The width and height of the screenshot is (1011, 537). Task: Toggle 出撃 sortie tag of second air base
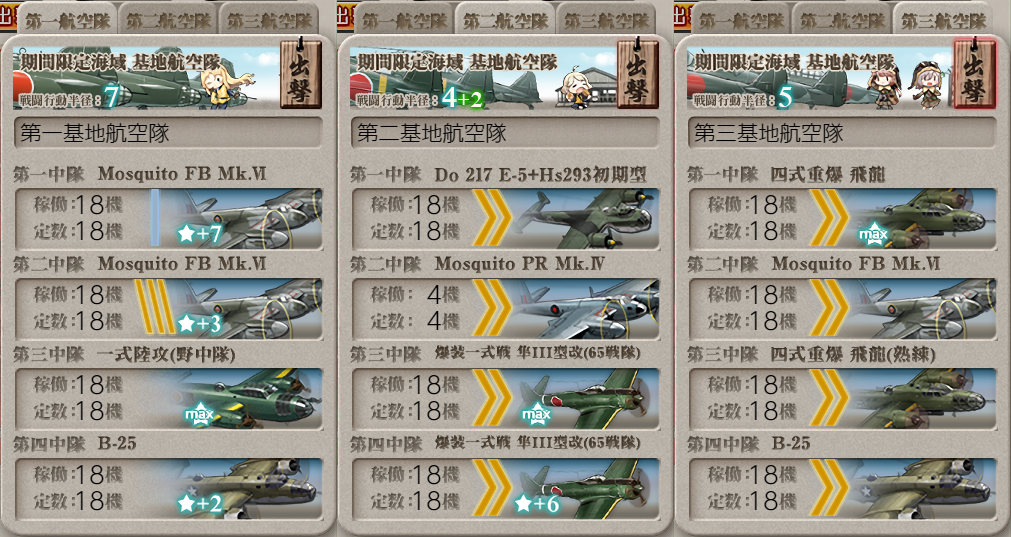638,73
